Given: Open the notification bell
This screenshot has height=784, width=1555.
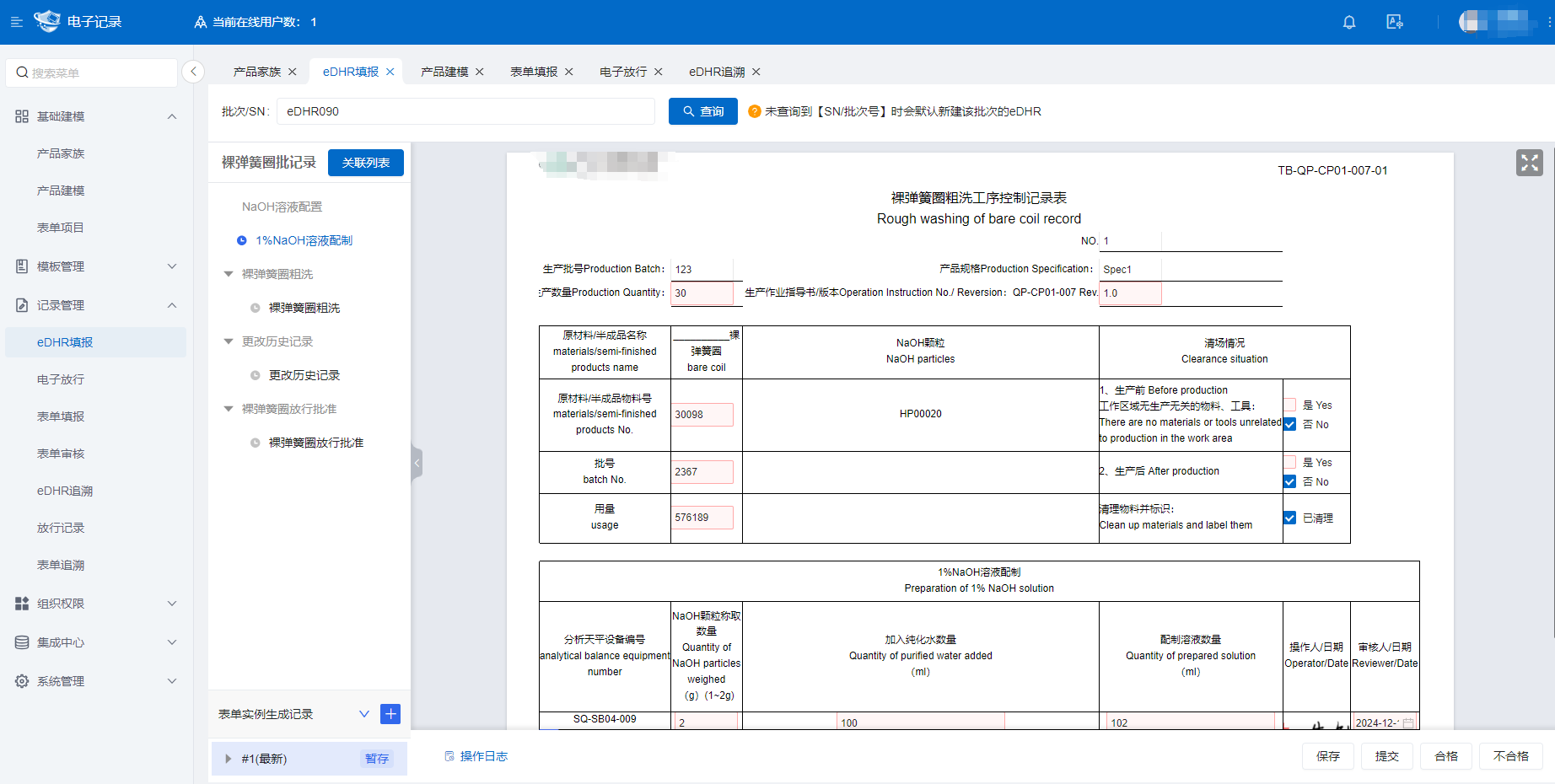Looking at the screenshot, I should (x=1349, y=22).
